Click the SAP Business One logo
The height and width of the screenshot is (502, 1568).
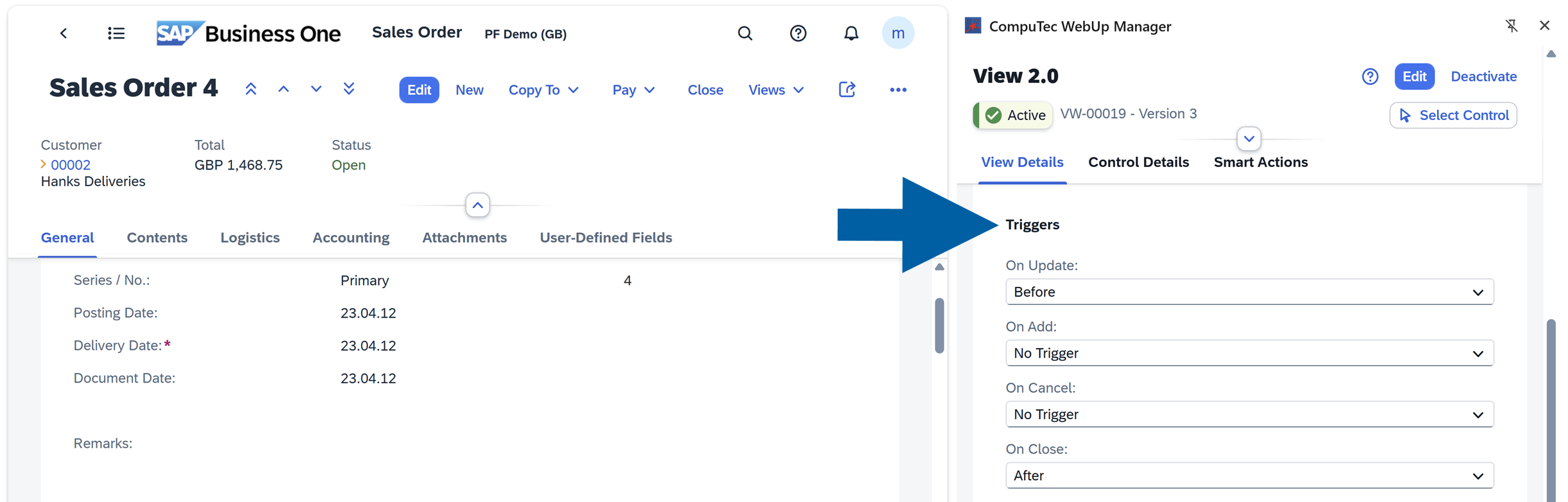point(249,33)
